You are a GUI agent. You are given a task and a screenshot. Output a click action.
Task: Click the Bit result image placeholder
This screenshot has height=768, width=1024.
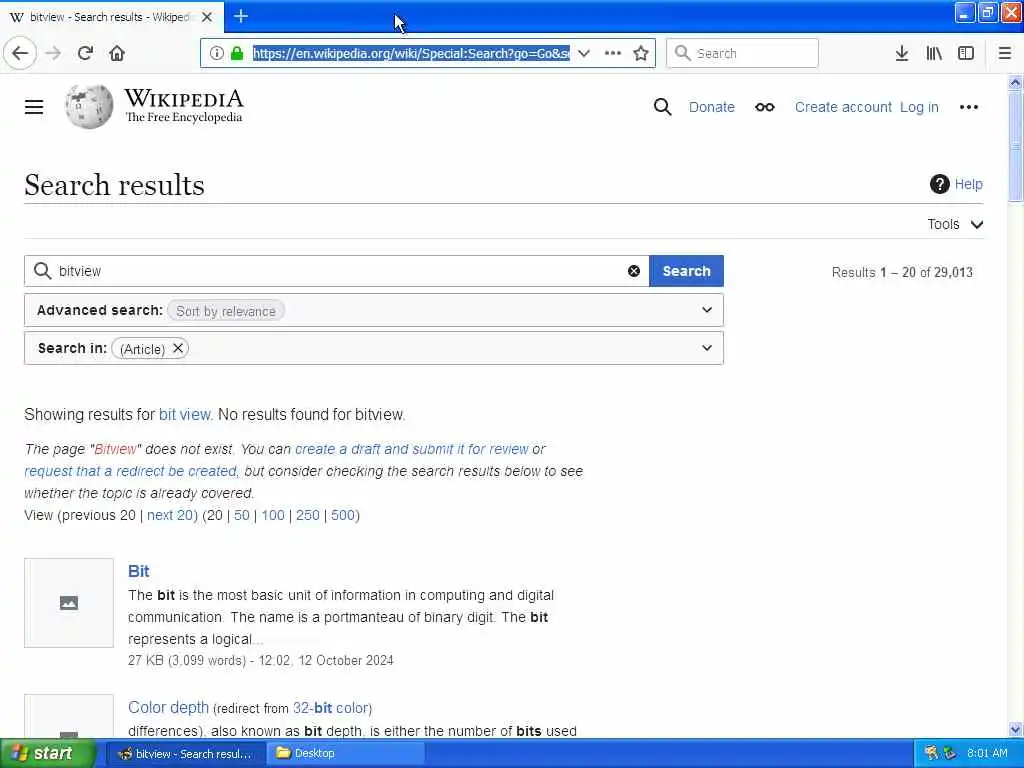pyautogui.click(x=69, y=603)
